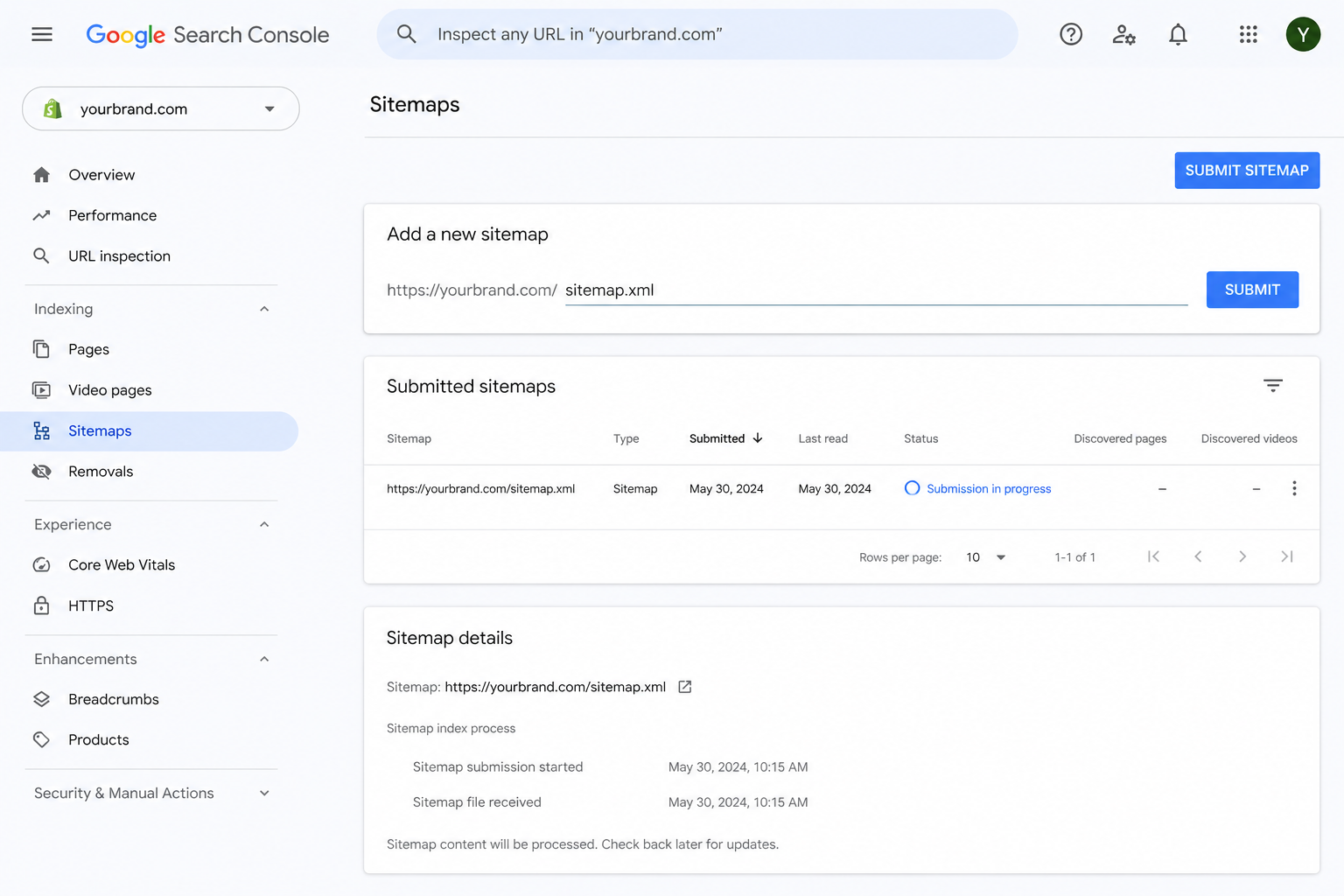Open the Y account avatar
This screenshot has height=896, width=1344.
point(1303,34)
